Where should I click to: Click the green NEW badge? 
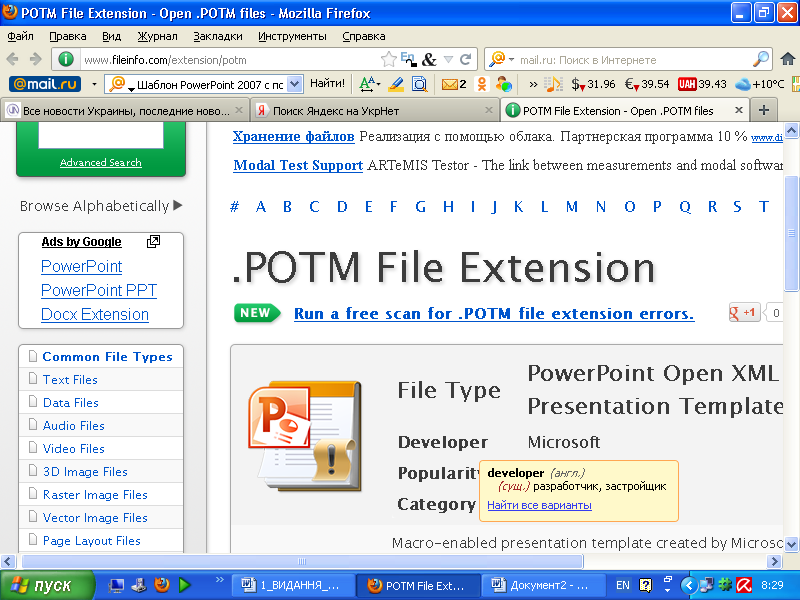point(257,313)
